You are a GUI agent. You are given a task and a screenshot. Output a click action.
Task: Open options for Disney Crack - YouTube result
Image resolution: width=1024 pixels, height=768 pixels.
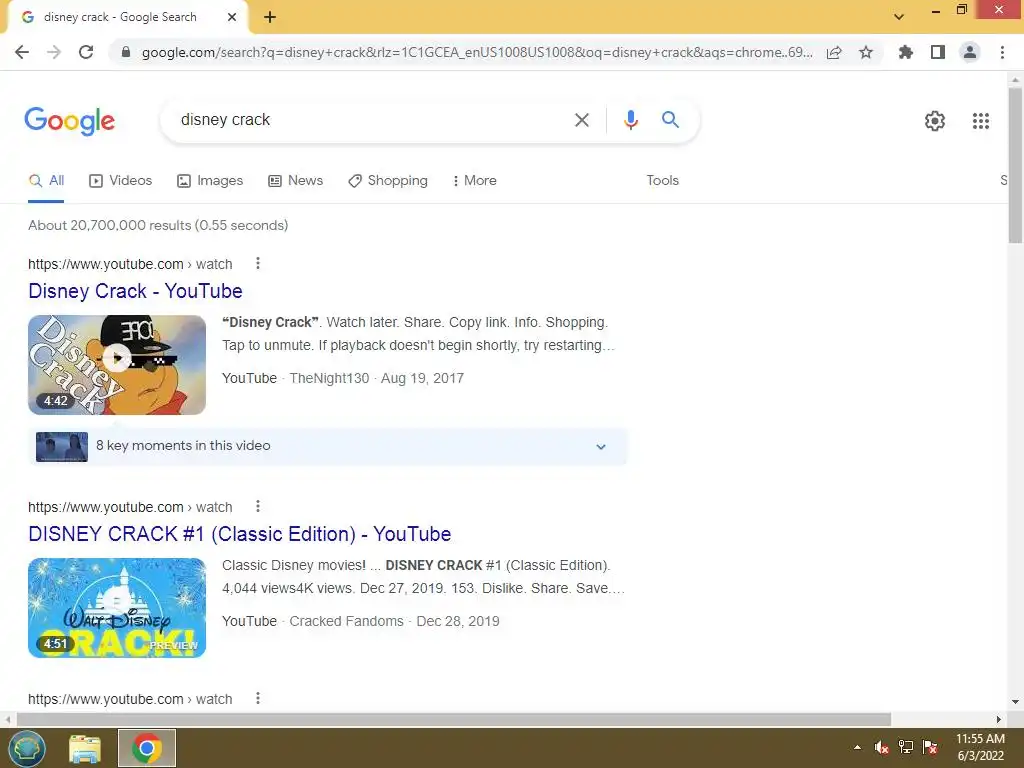(x=258, y=263)
